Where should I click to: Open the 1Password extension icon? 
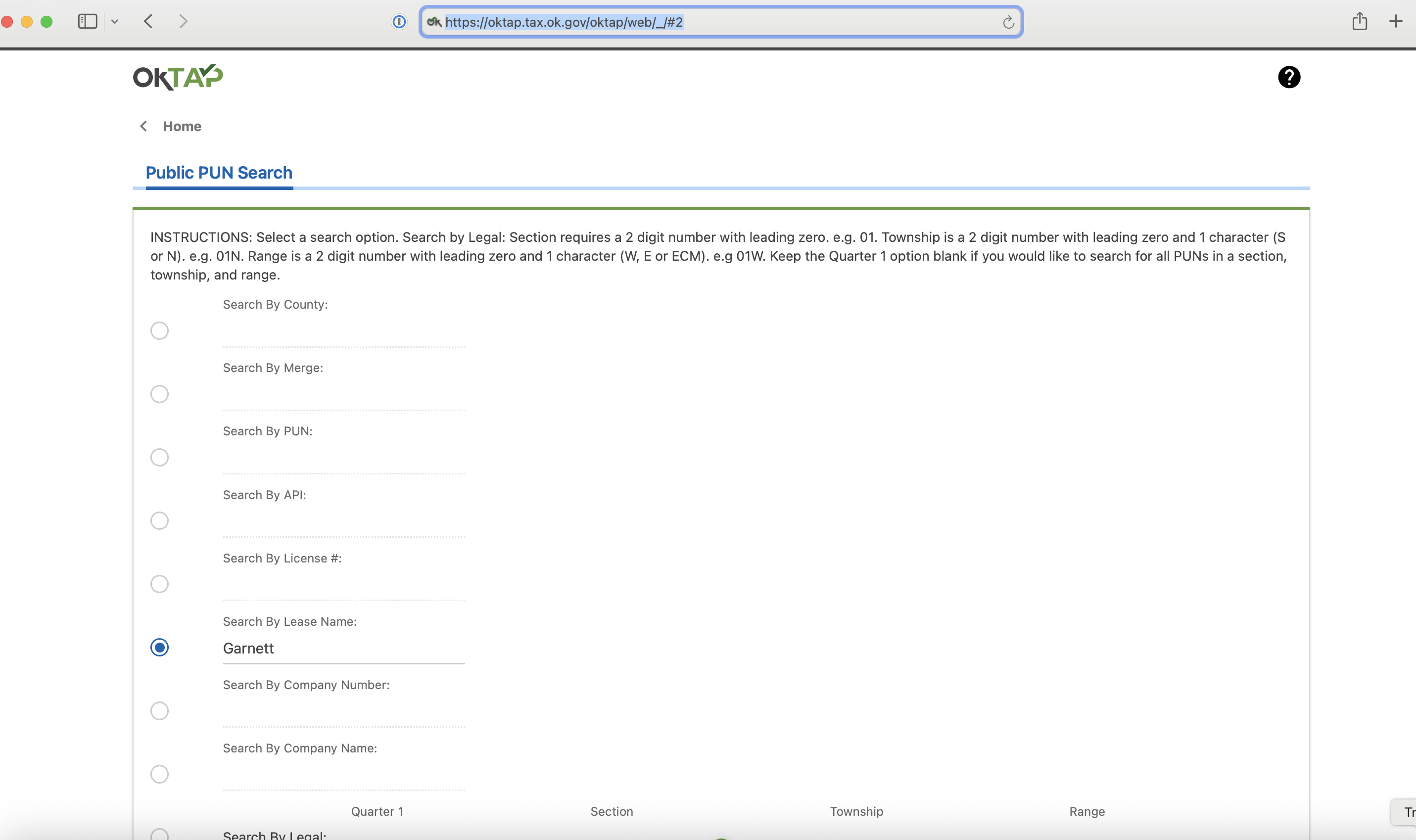coord(399,21)
